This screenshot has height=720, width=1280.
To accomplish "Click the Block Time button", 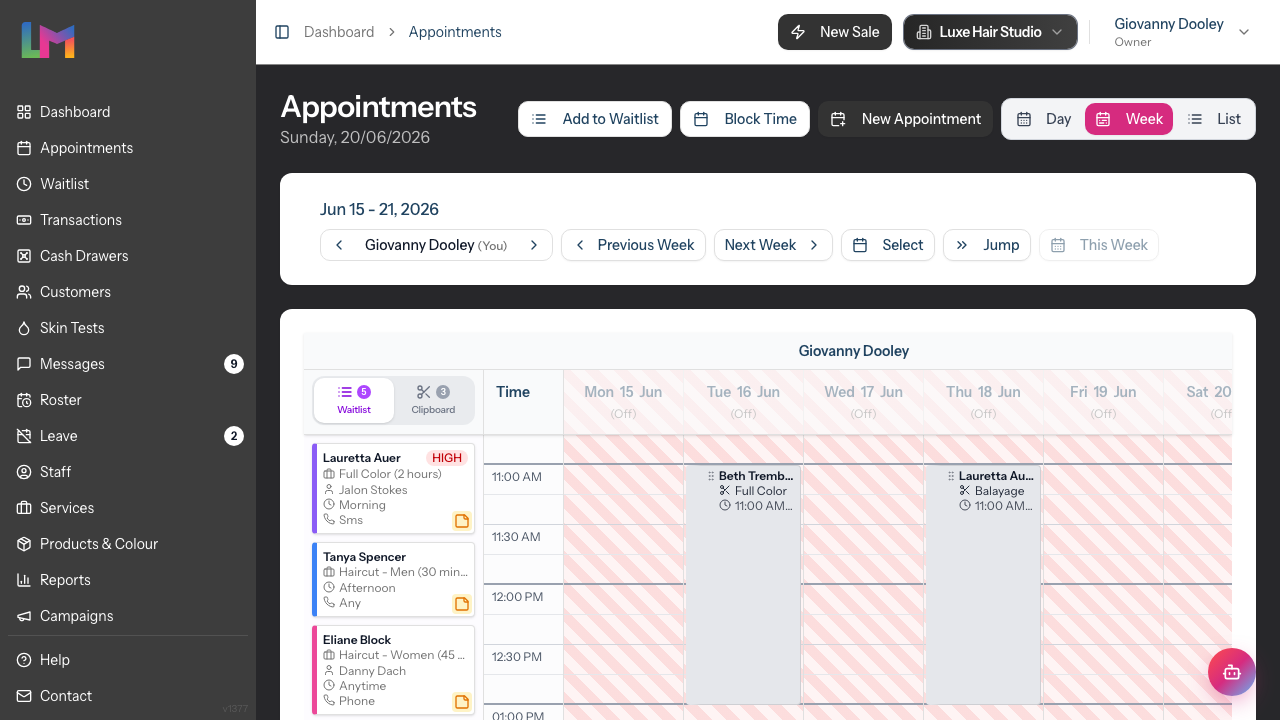I will point(745,119).
